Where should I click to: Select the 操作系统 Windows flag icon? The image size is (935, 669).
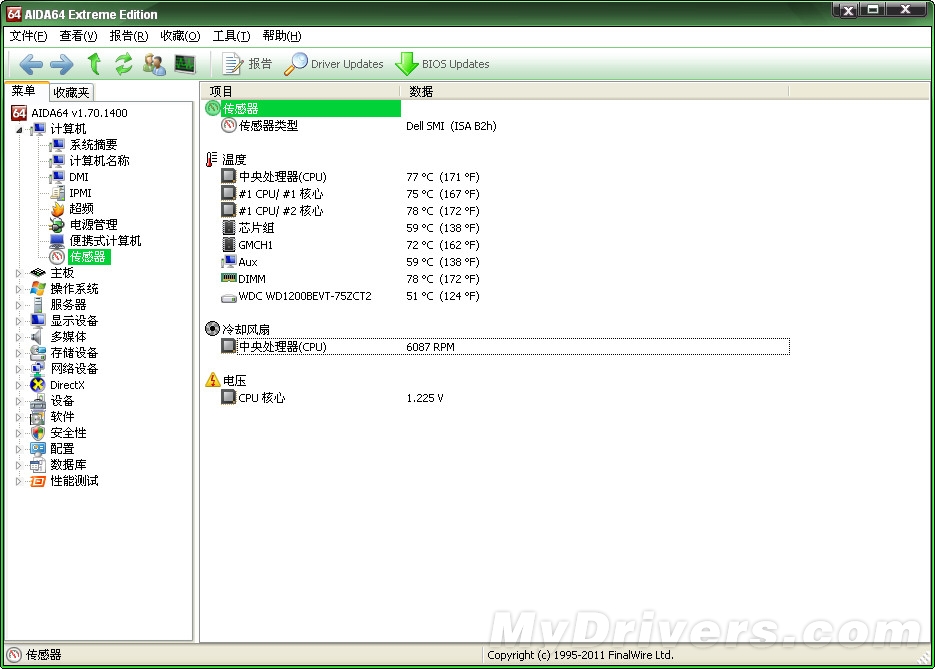pos(38,289)
